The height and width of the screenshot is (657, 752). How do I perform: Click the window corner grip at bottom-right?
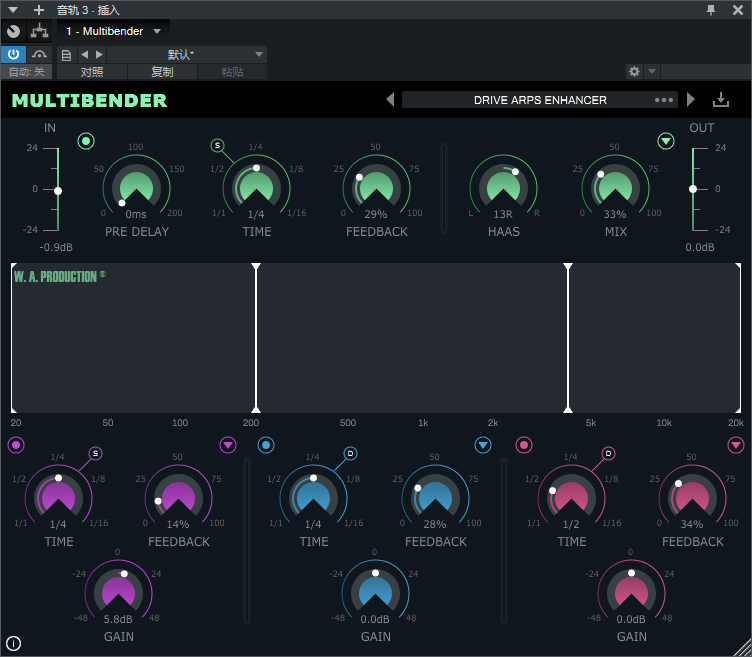click(744, 649)
